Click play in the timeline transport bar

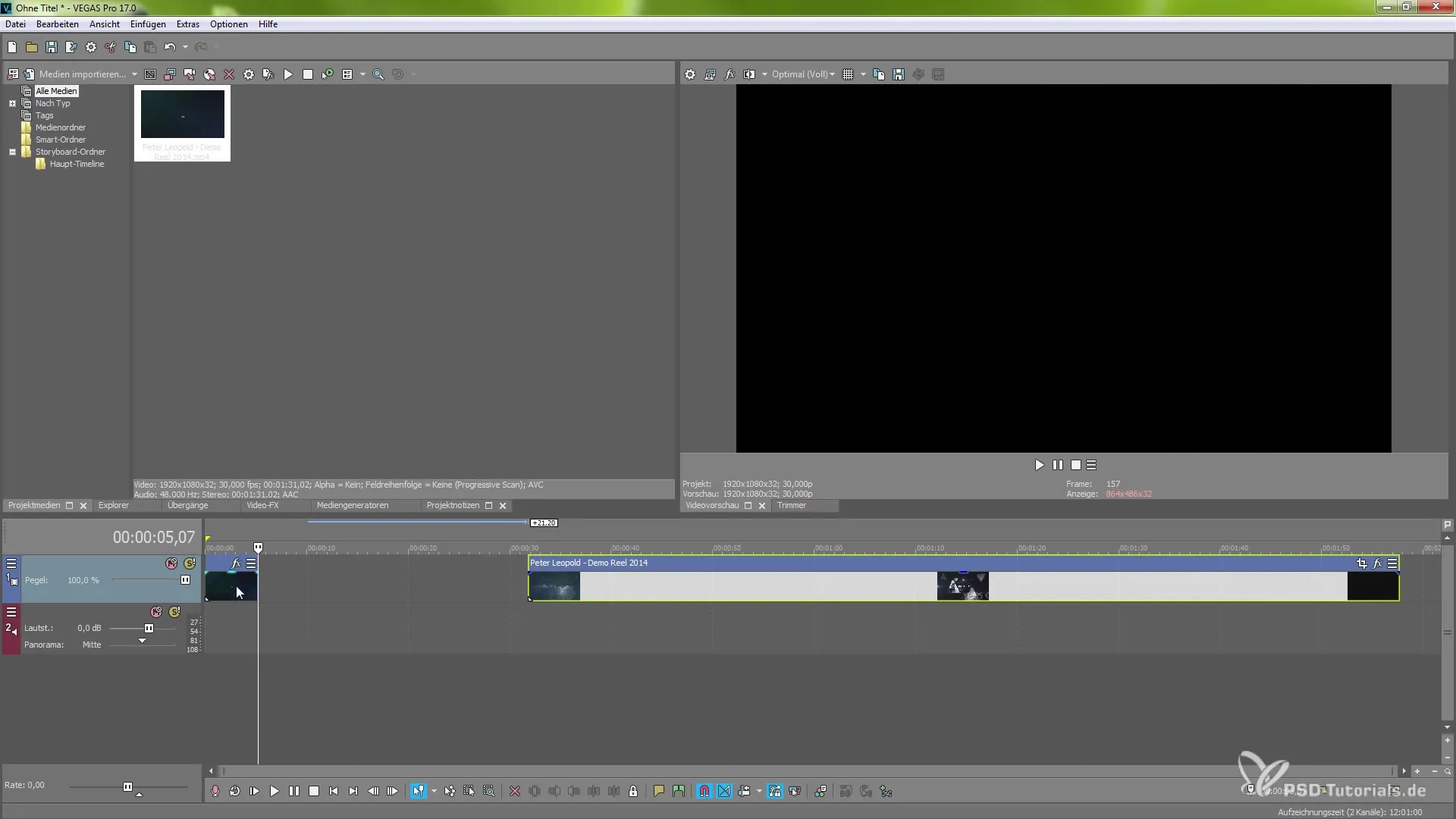(x=275, y=791)
